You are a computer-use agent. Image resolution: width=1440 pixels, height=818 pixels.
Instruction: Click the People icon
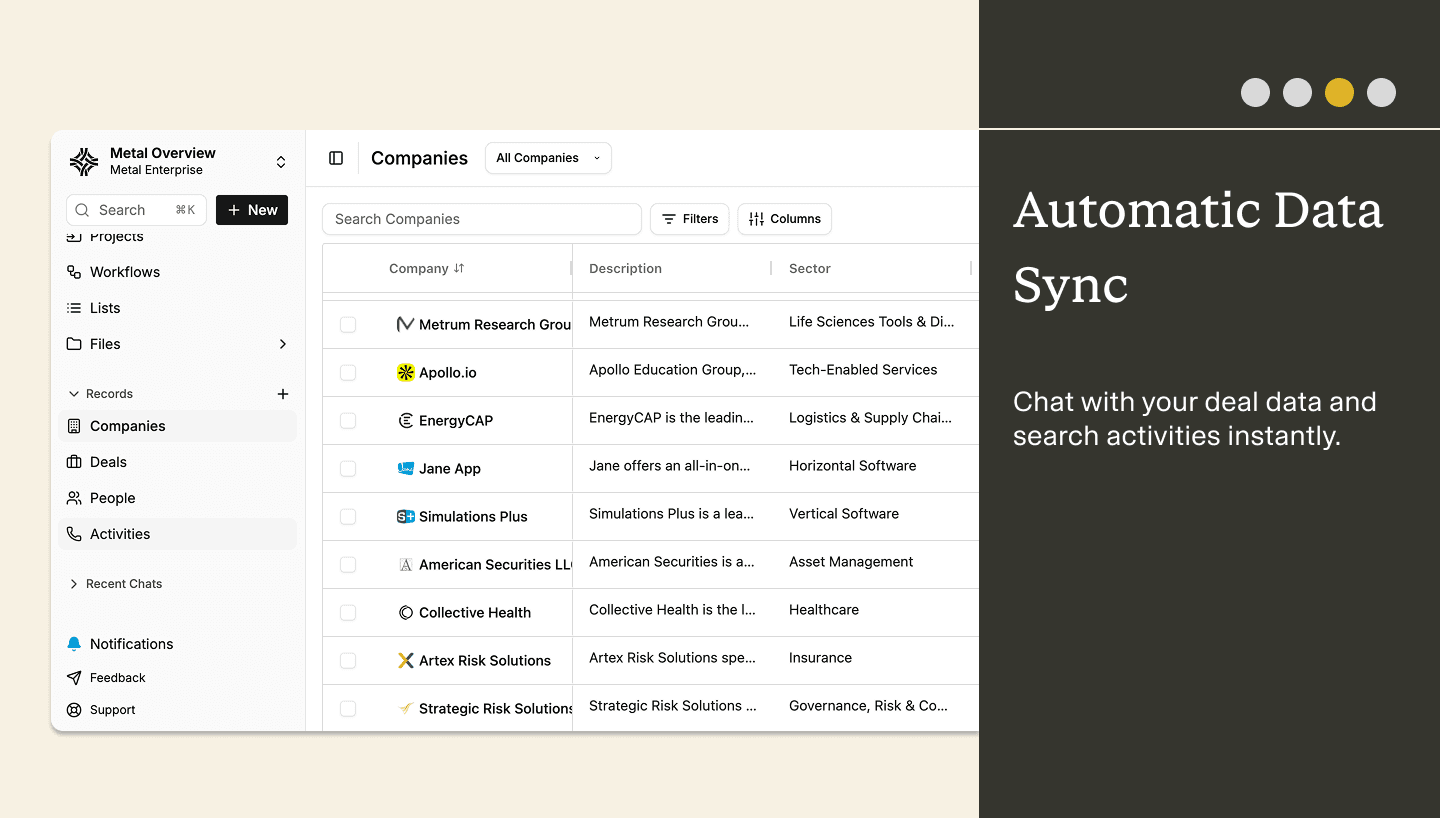click(x=74, y=498)
